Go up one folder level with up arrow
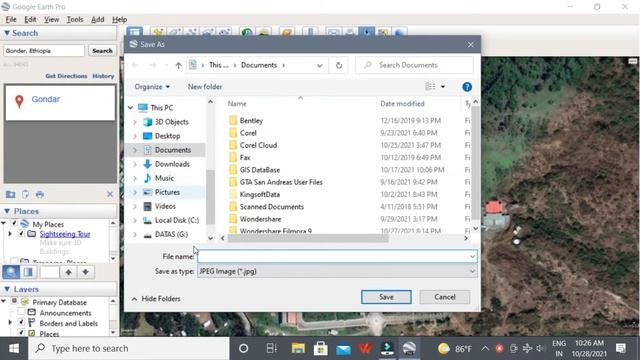640x360 pixels. (x=178, y=65)
